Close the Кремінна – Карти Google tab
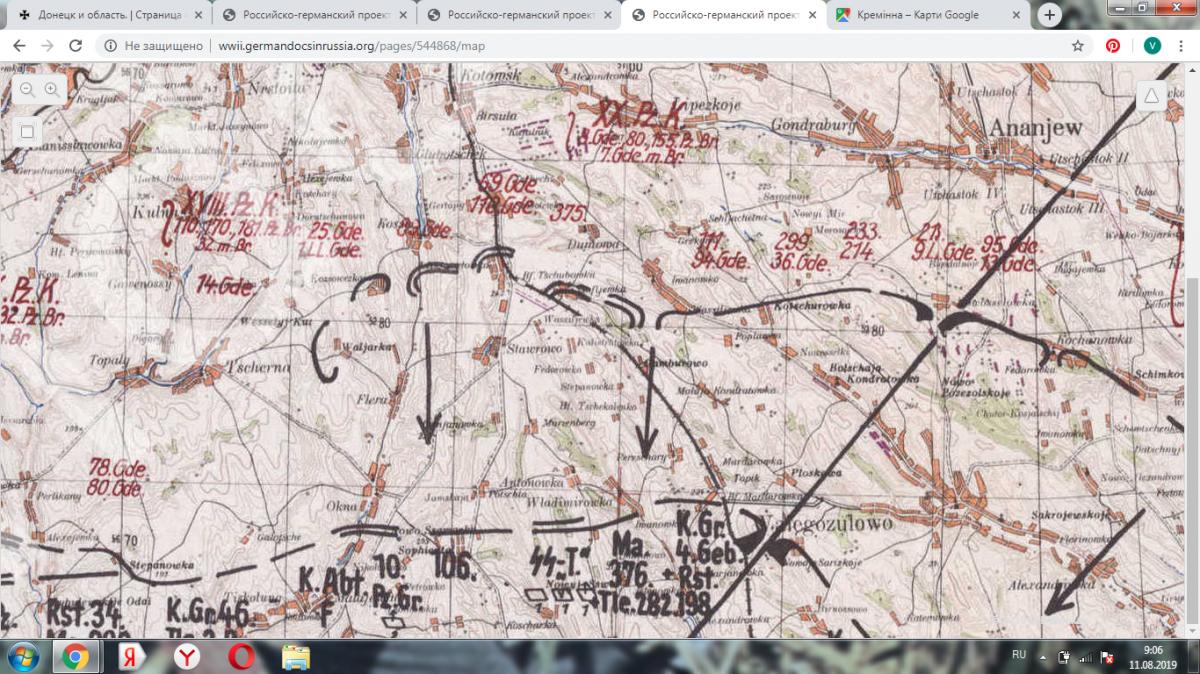The image size is (1200, 674). point(1017,15)
